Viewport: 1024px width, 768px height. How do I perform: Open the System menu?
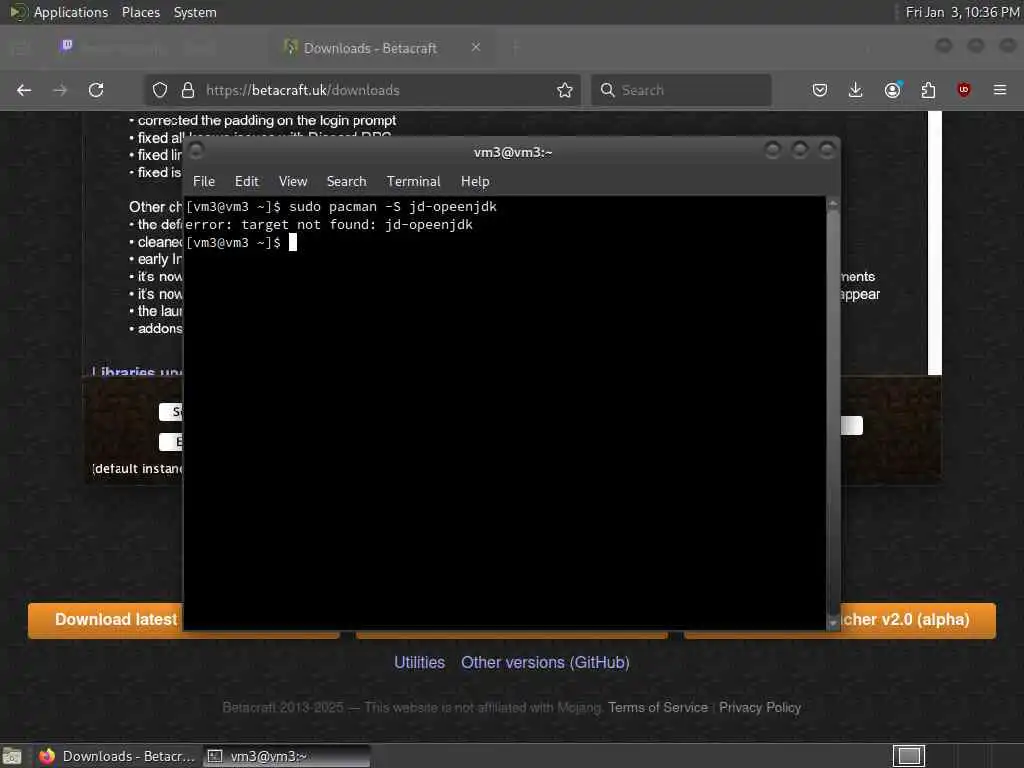point(195,12)
